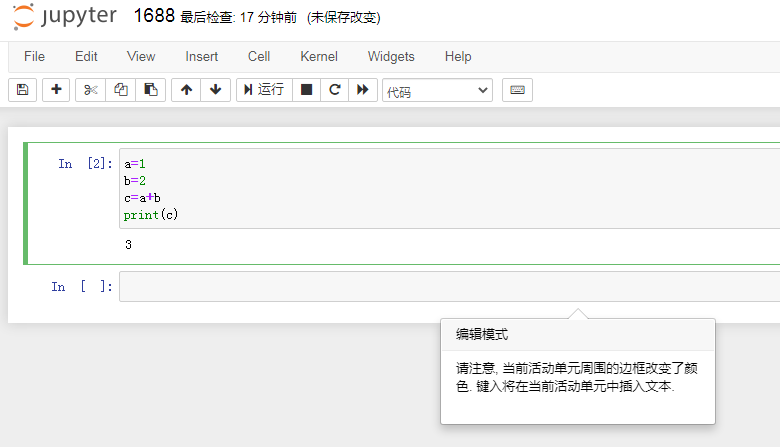Viewport: 780px width, 447px height.
Task: Click the tooltip text starting with 请注意
Action: [577, 377]
